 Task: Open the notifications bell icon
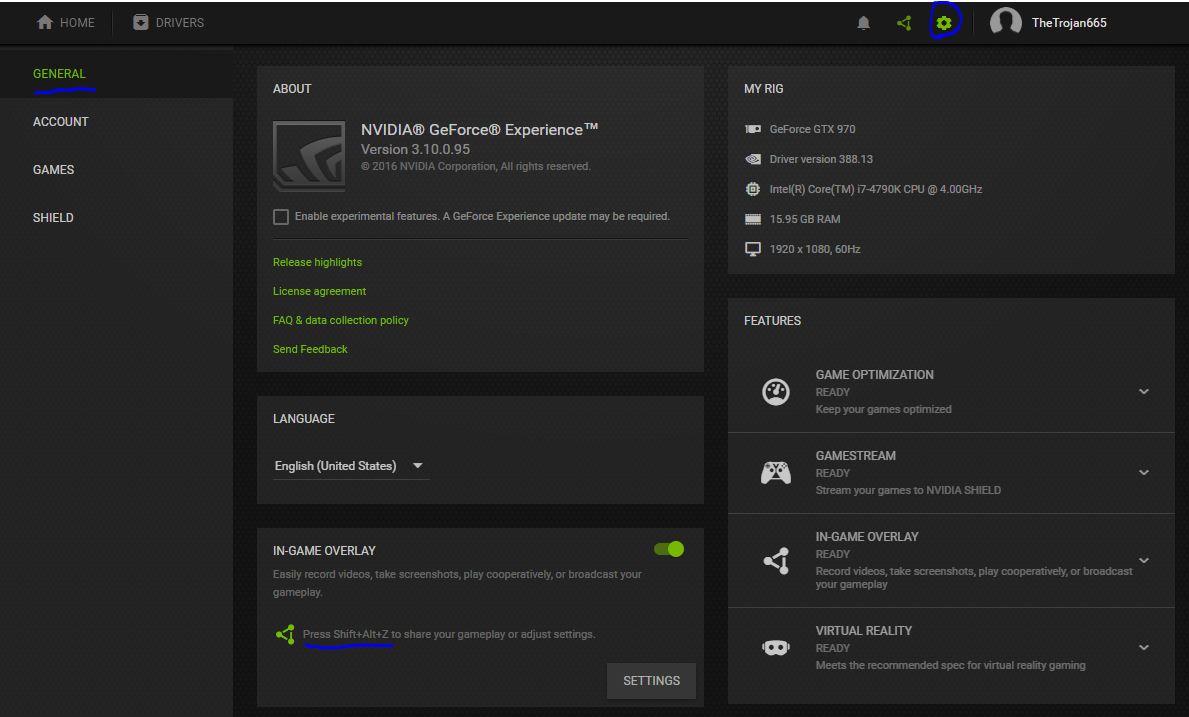pos(863,23)
